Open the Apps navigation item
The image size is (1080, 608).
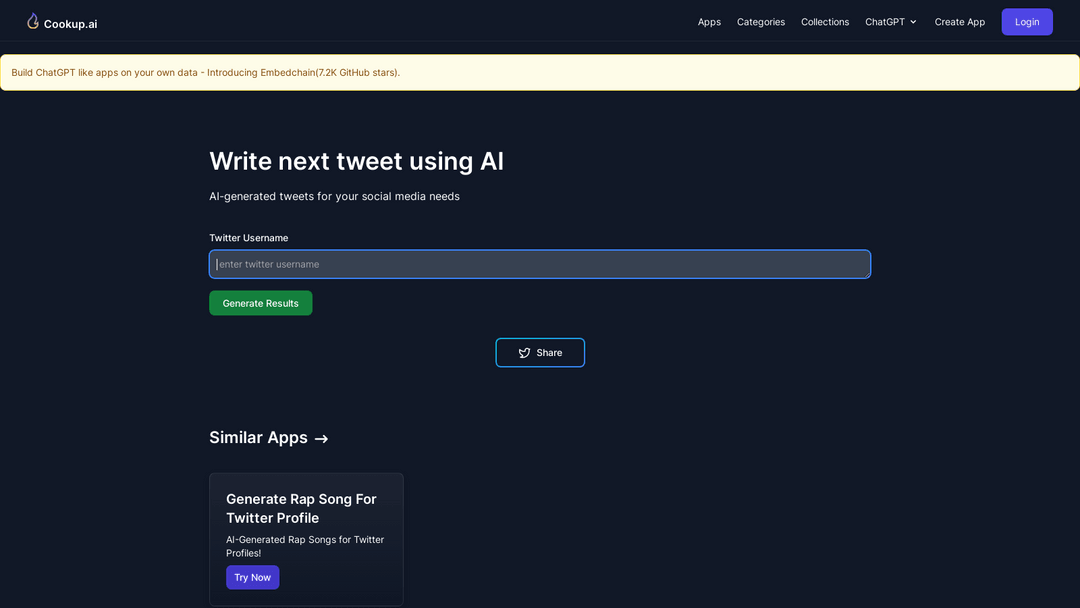(x=709, y=22)
